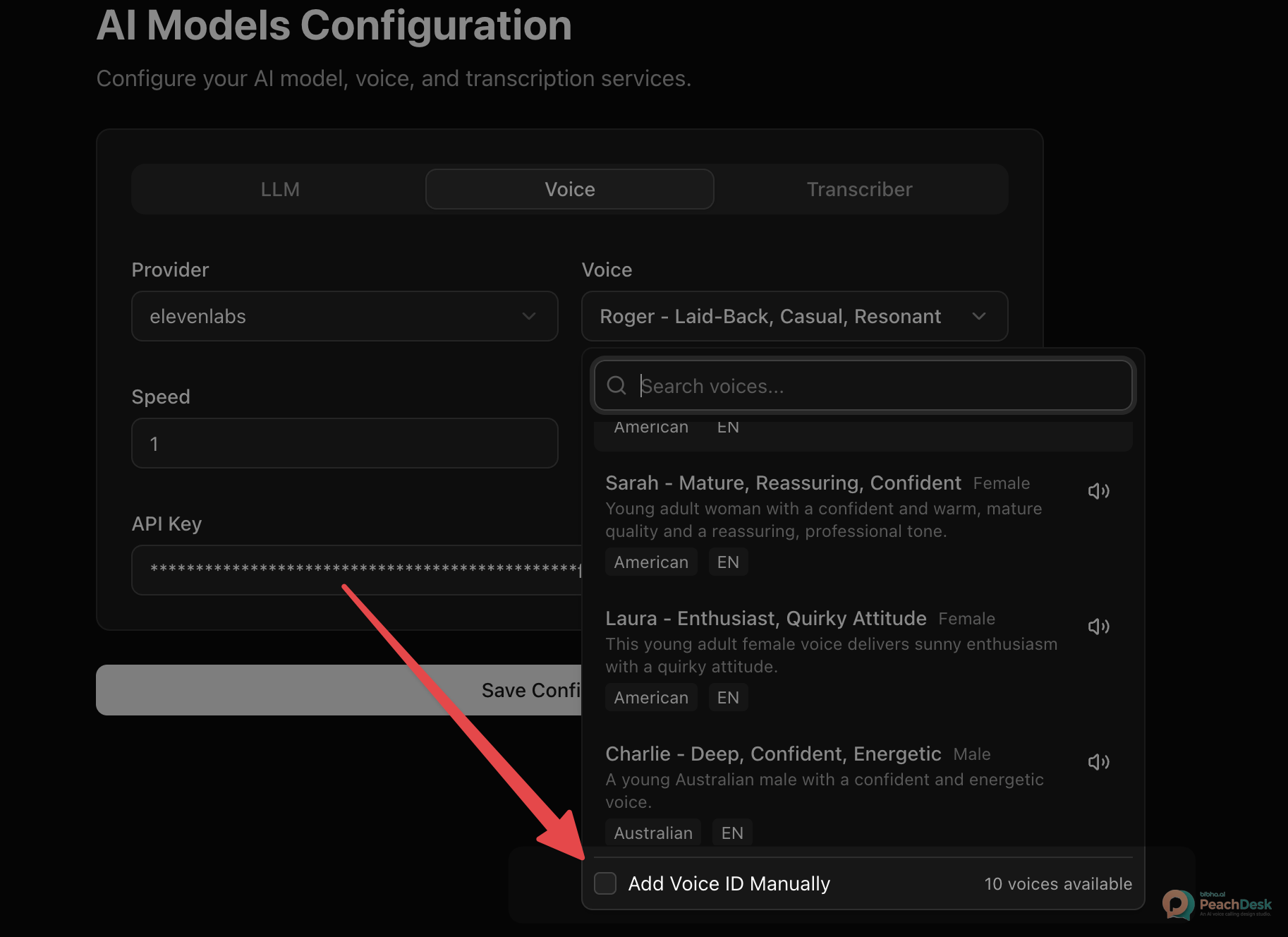Click the American tag under Laura
Screen dimensions: 1288x937
point(651,697)
